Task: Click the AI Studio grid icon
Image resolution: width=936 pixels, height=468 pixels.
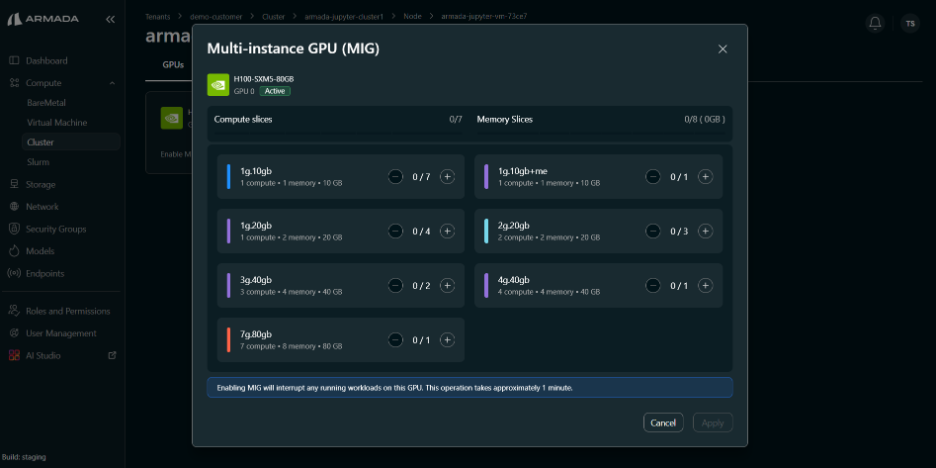Action: 14,355
